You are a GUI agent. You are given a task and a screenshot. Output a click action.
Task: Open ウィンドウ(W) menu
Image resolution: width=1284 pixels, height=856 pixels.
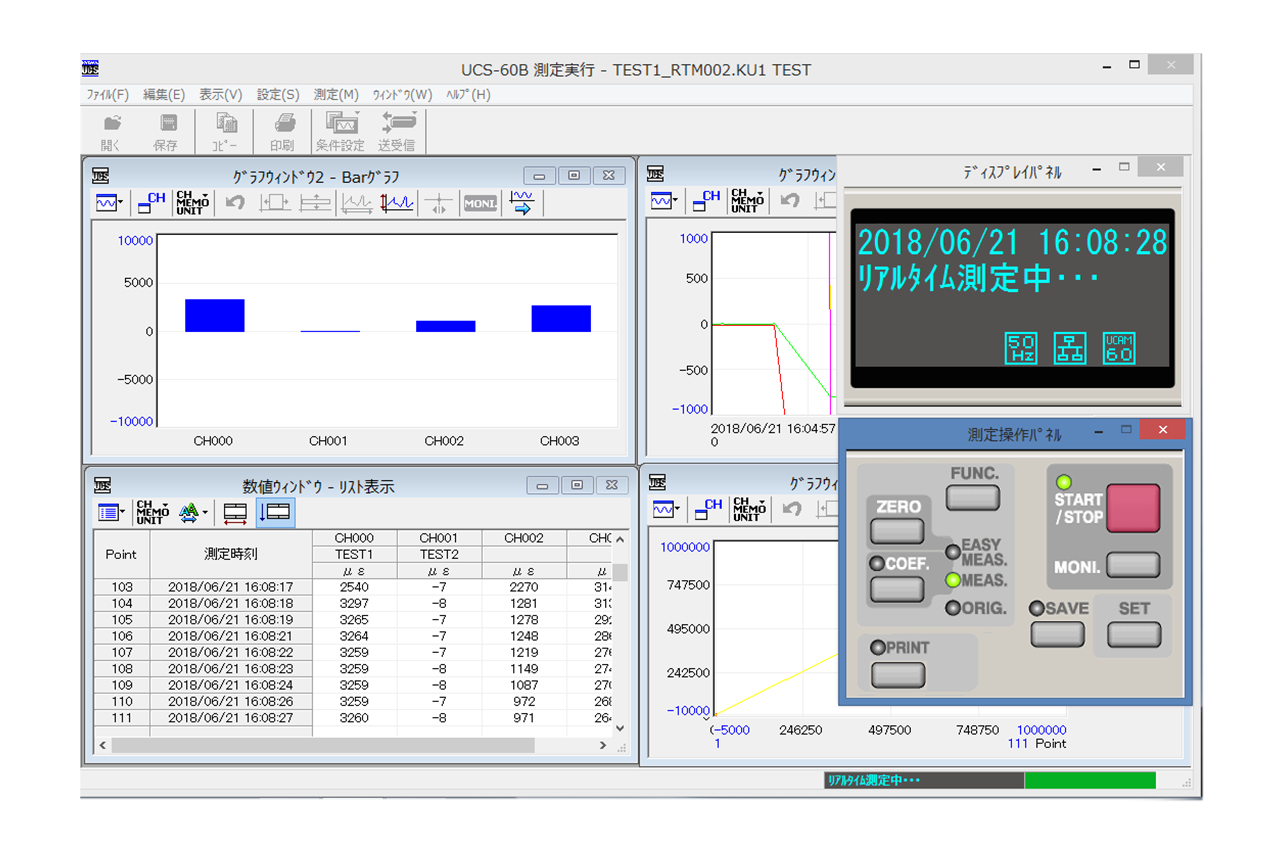pos(402,95)
